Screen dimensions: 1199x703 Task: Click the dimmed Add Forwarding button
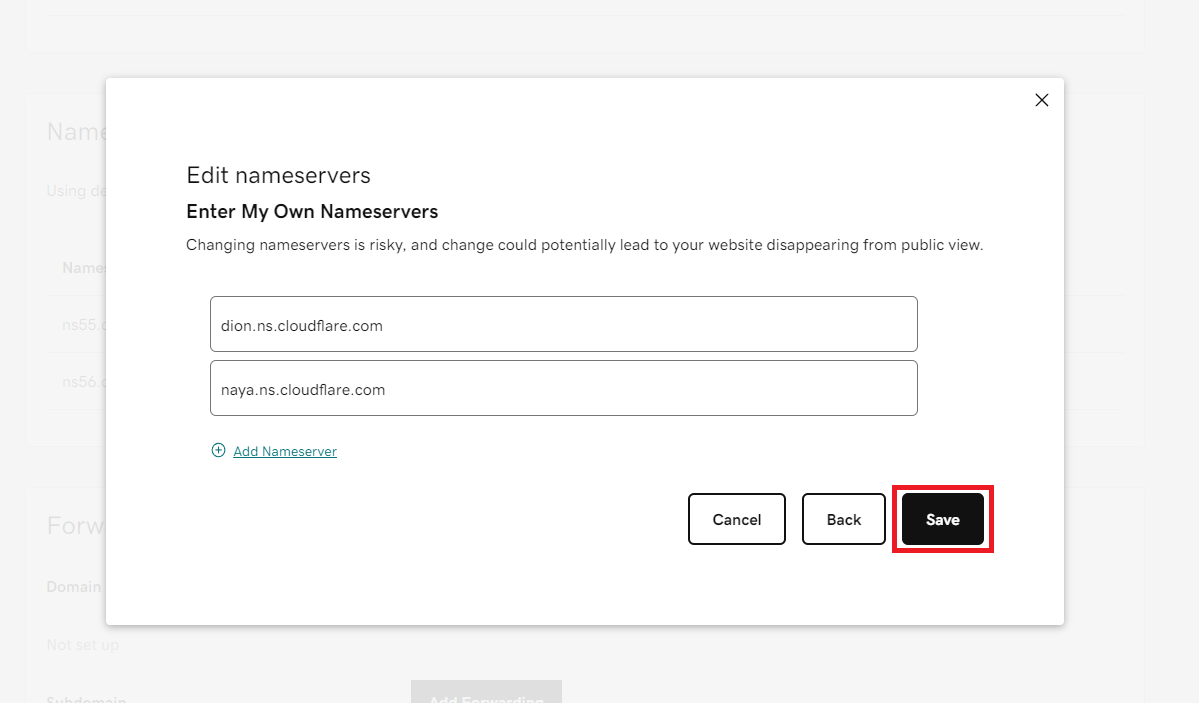point(486,692)
